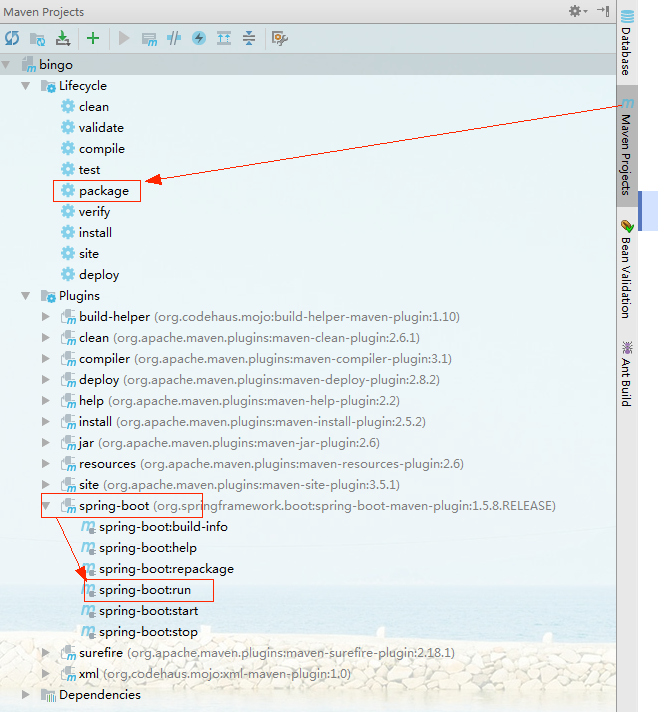
Task: Toggle Offline Mode in Maven toolbar
Action: [174, 38]
